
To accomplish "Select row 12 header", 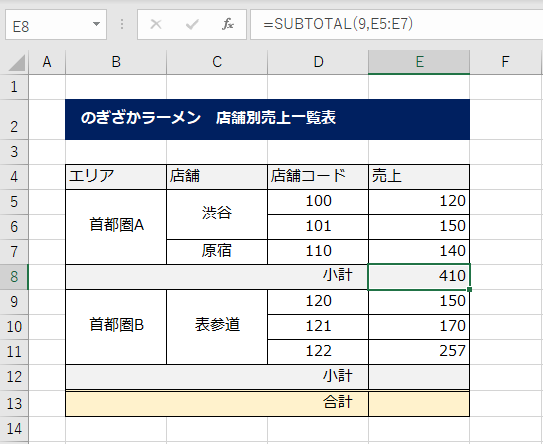I will point(14,377).
